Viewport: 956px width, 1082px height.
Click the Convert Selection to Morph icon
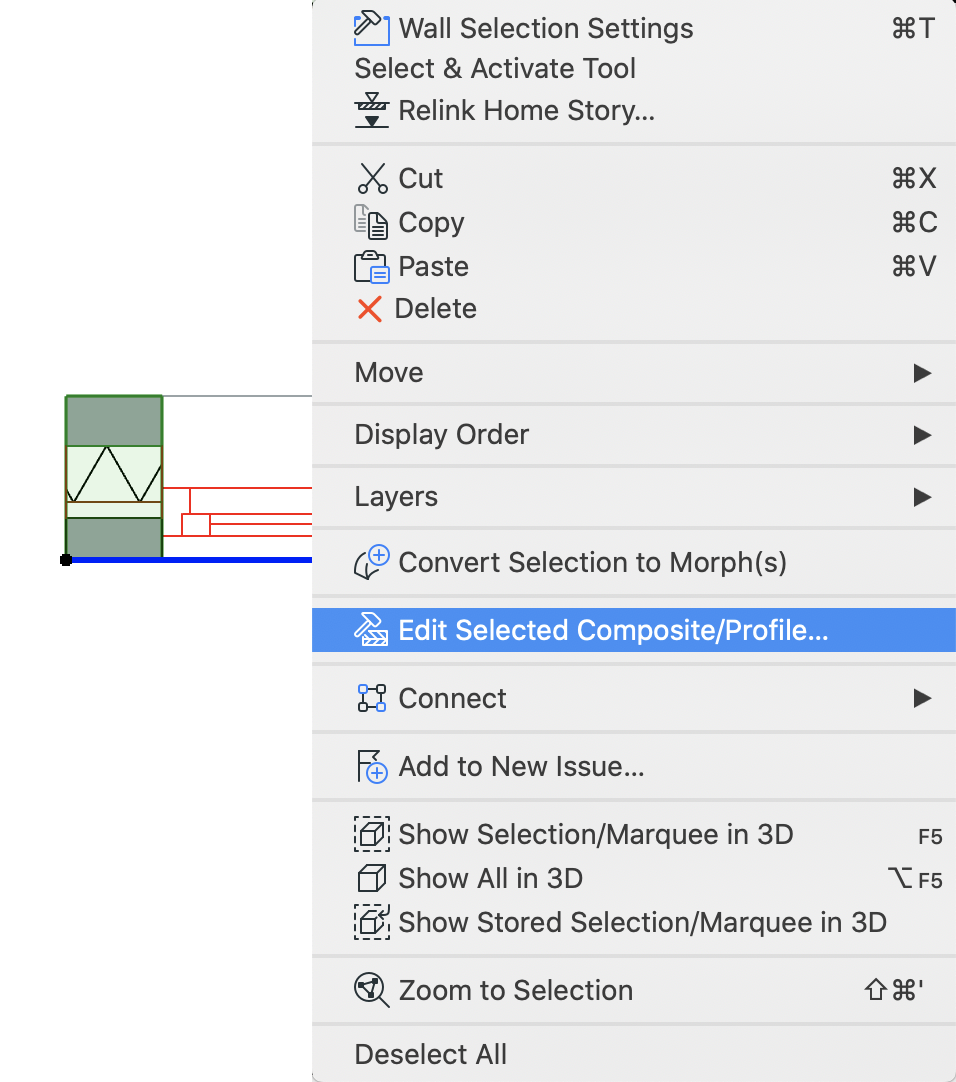tap(371, 562)
